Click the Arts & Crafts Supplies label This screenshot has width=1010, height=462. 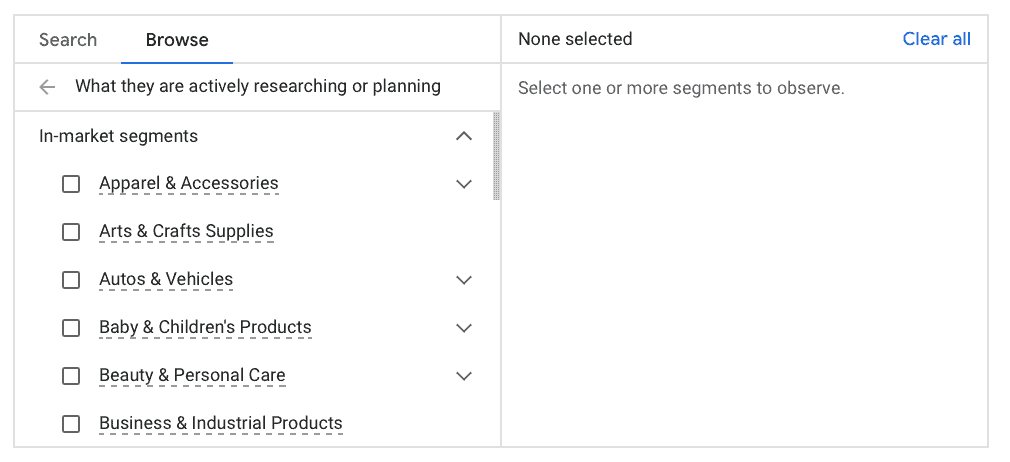click(186, 232)
